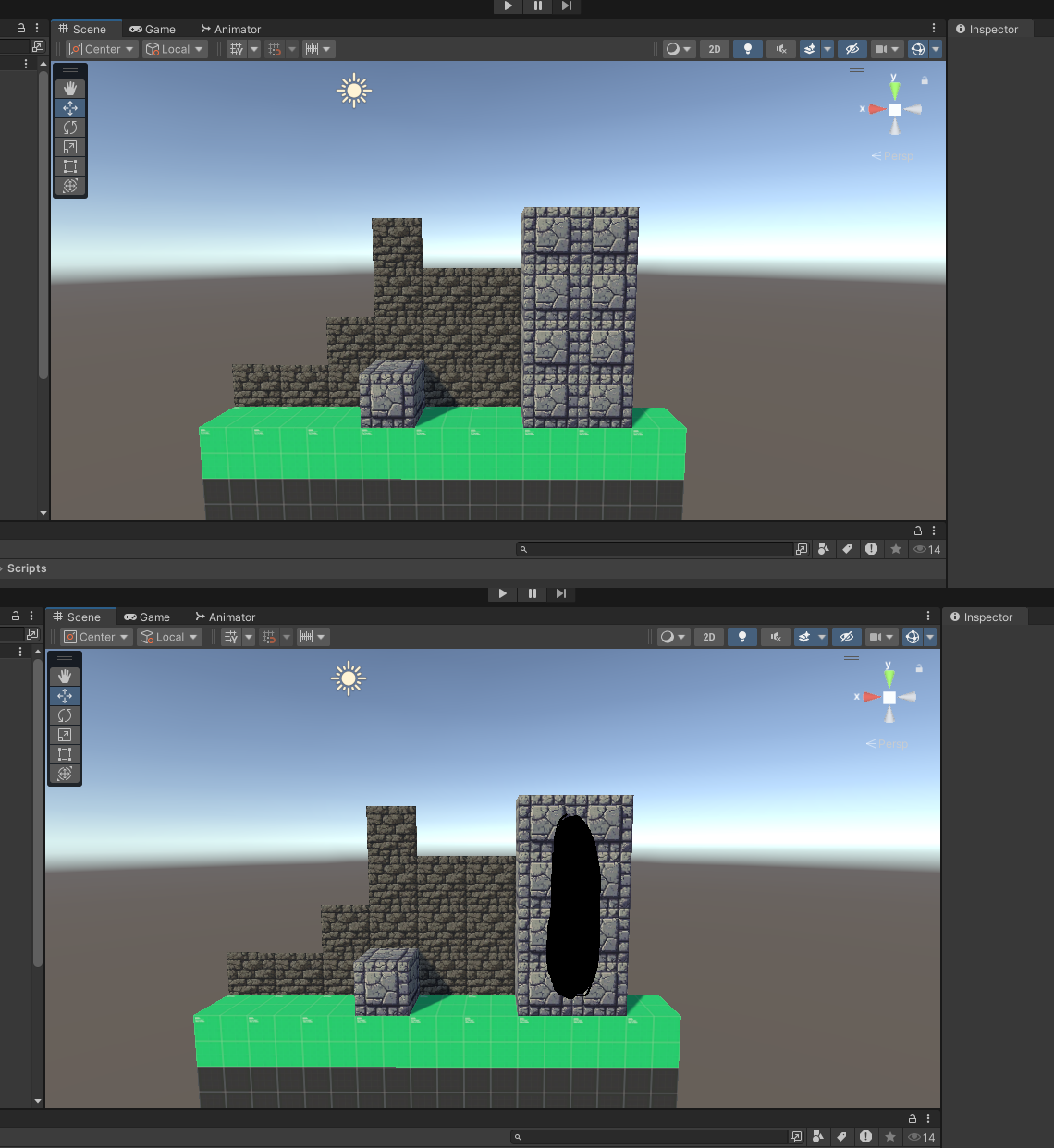
Task: Toggle gizmos button in upper Scene view
Action: [917, 49]
